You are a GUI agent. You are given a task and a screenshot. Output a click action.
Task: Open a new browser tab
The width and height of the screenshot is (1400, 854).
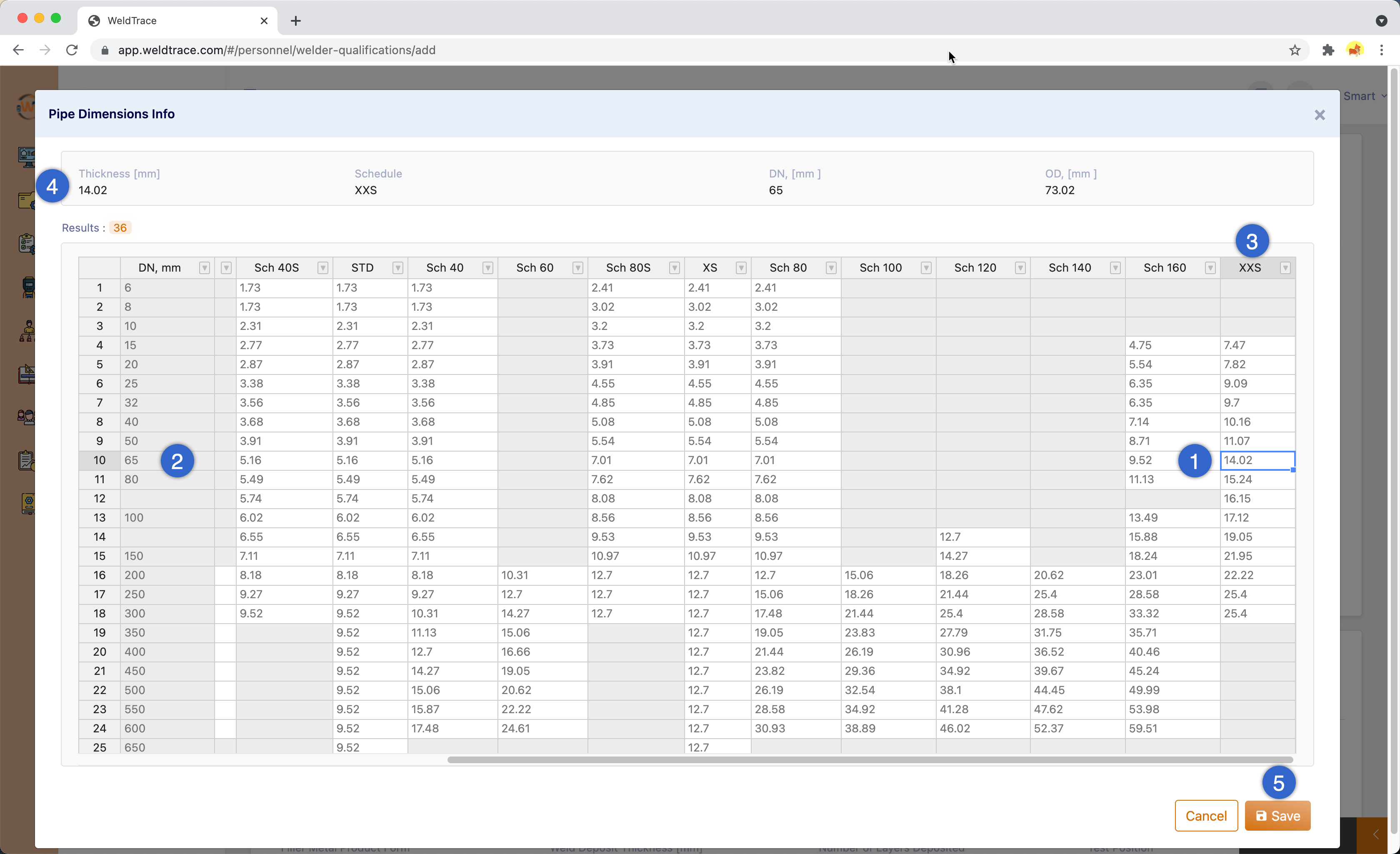pos(295,21)
